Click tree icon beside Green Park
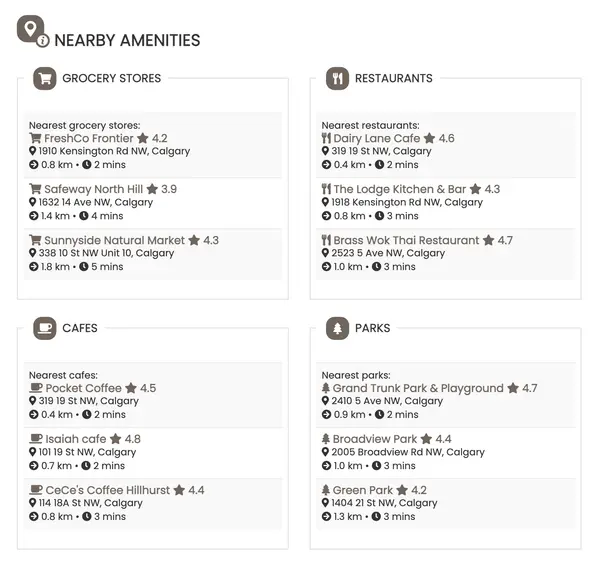Image resolution: width=600 pixels, height=570 pixels. 326,490
